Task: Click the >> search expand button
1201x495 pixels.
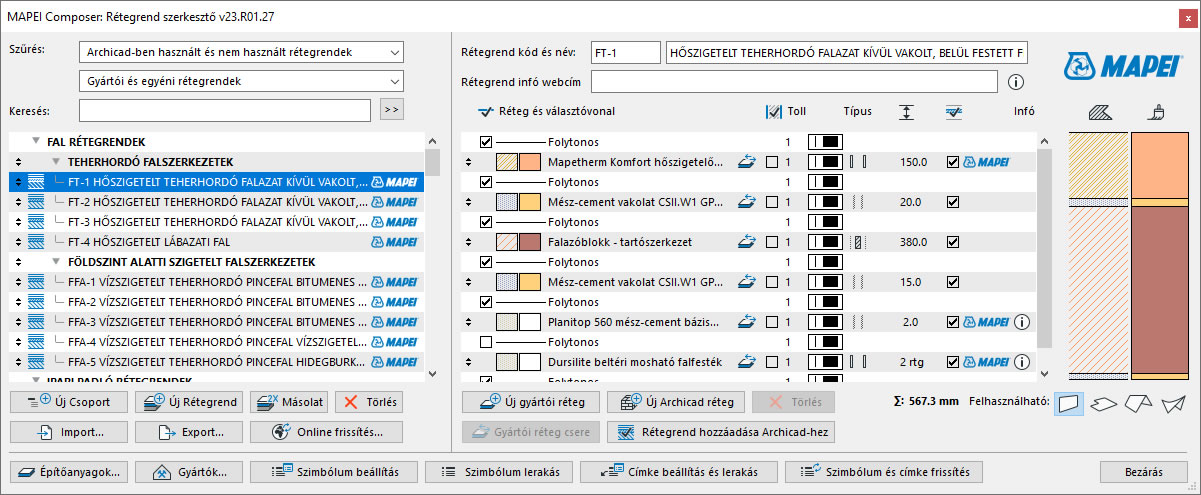Action: 392,110
